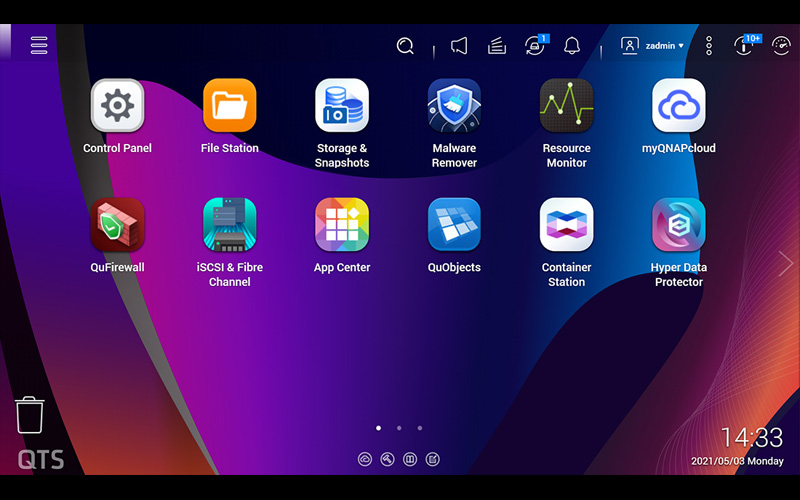The width and height of the screenshot is (800, 500).
Task: Open external devices icon with badge 1
Action: pyautogui.click(x=536, y=45)
